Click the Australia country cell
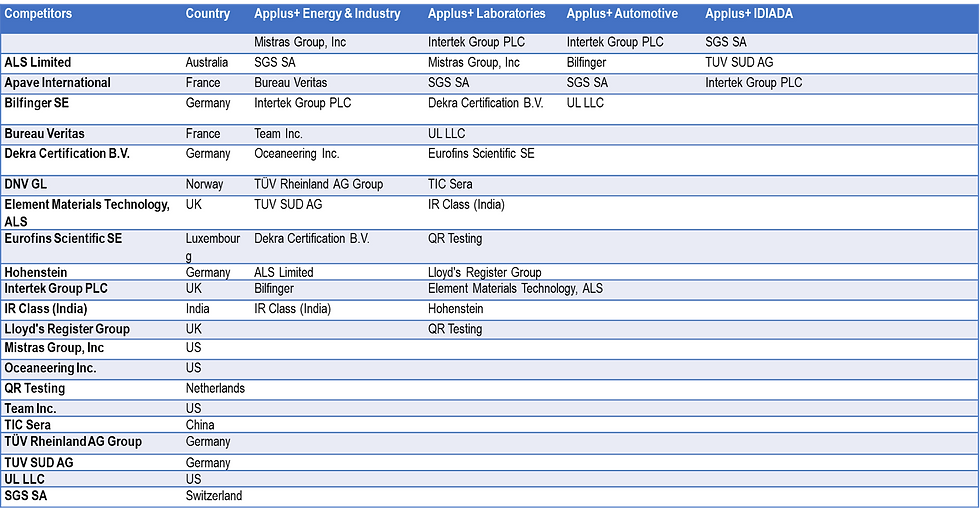Image resolution: width=980 pixels, height=511 pixels. click(x=207, y=62)
